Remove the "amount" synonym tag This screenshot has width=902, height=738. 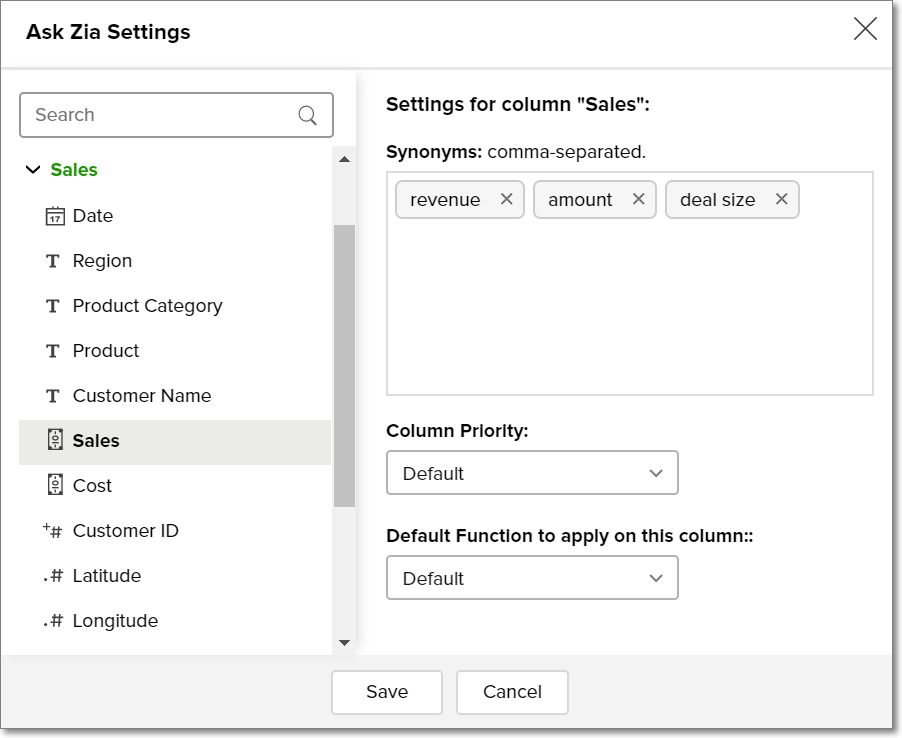click(638, 199)
